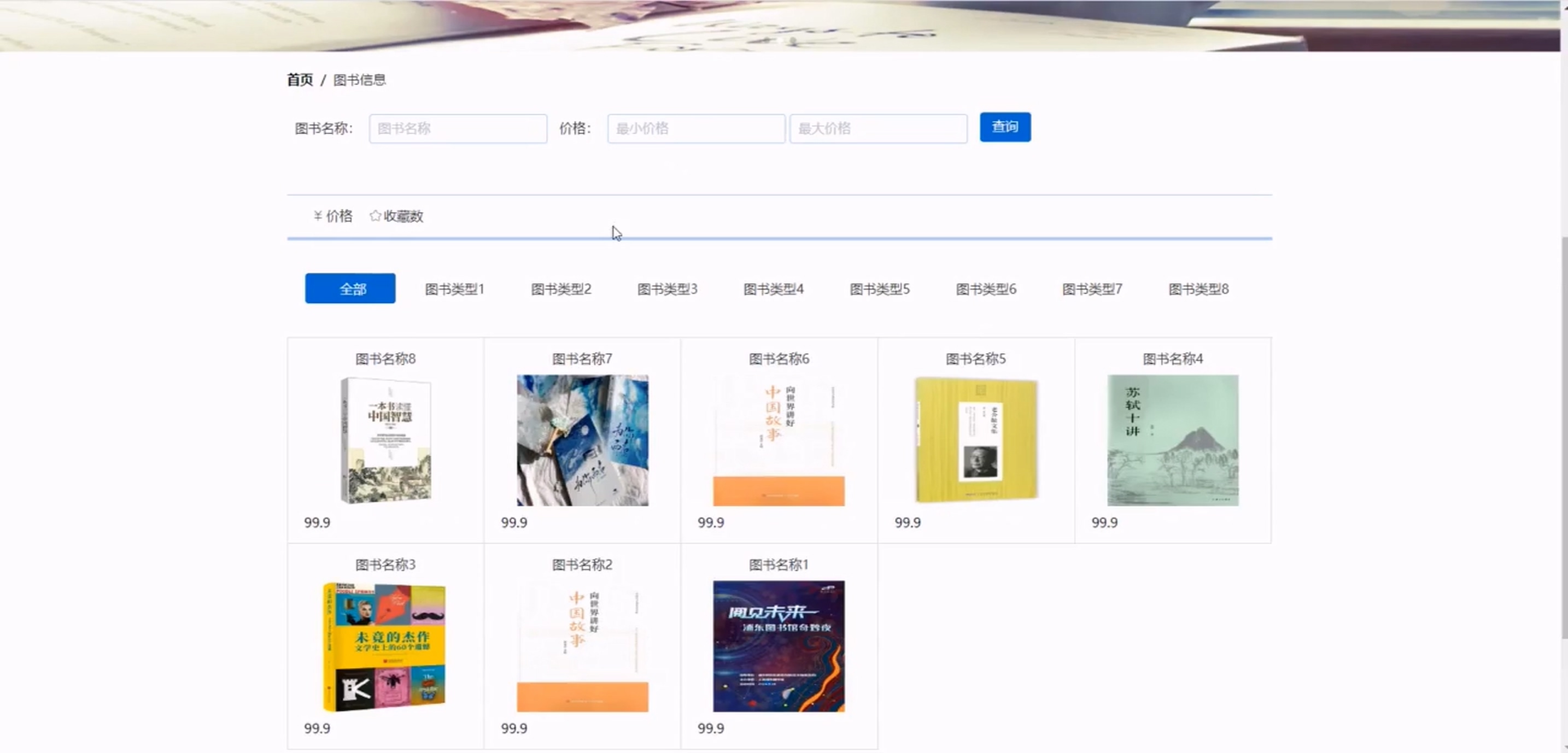Open 阅见未来 cover of 图书名称1
This screenshot has height=753, width=1568.
[779, 646]
